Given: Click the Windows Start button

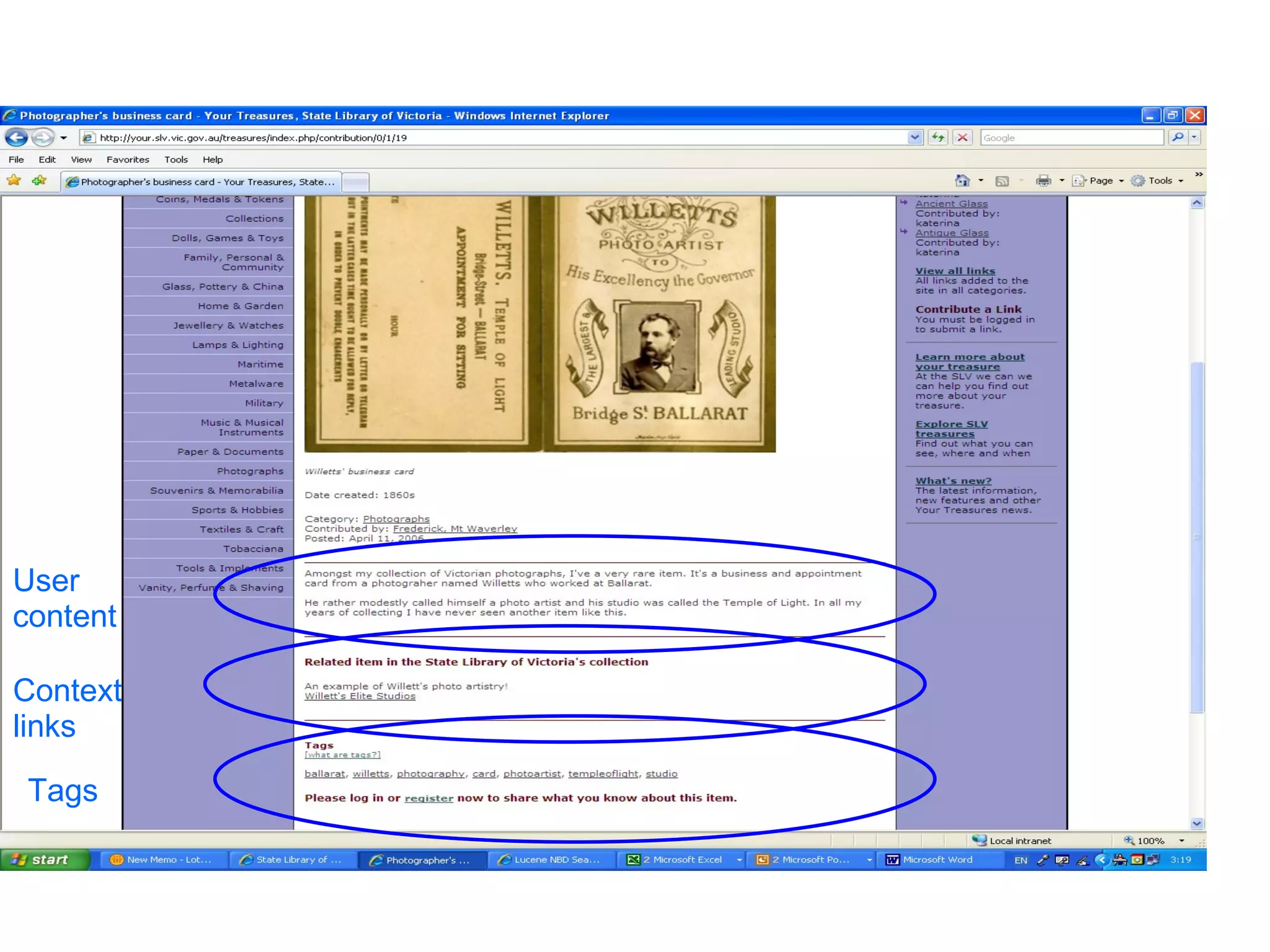Looking at the screenshot, I should click(x=43, y=860).
